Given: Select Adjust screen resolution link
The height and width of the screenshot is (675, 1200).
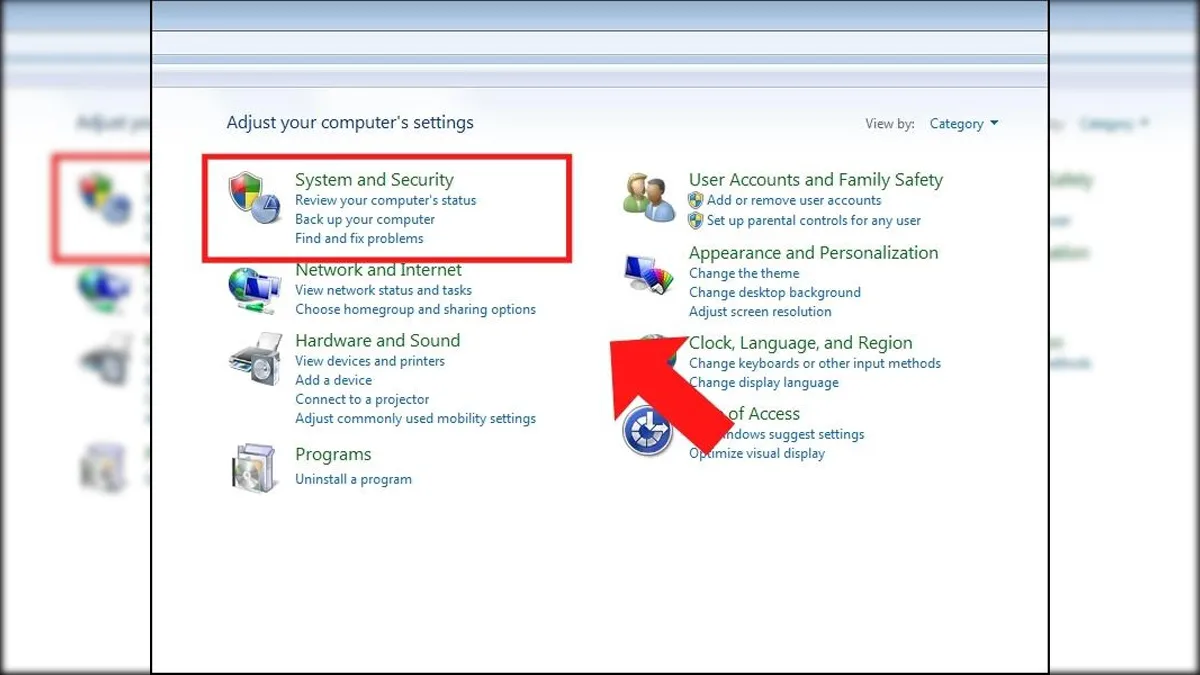Looking at the screenshot, I should pyautogui.click(x=760, y=311).
